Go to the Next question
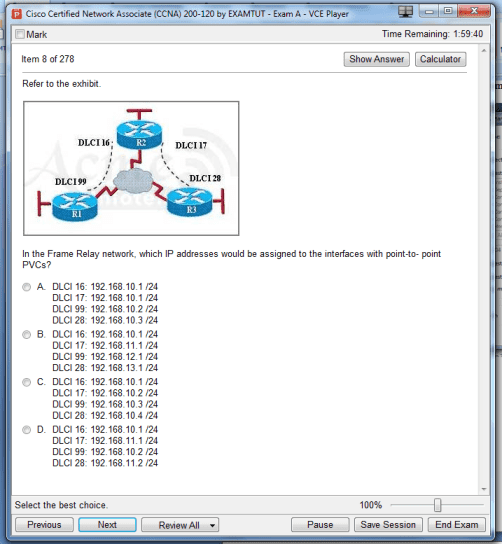Image resolution: width=502 pixels, height=544 pixels. [x=107, y=525]
